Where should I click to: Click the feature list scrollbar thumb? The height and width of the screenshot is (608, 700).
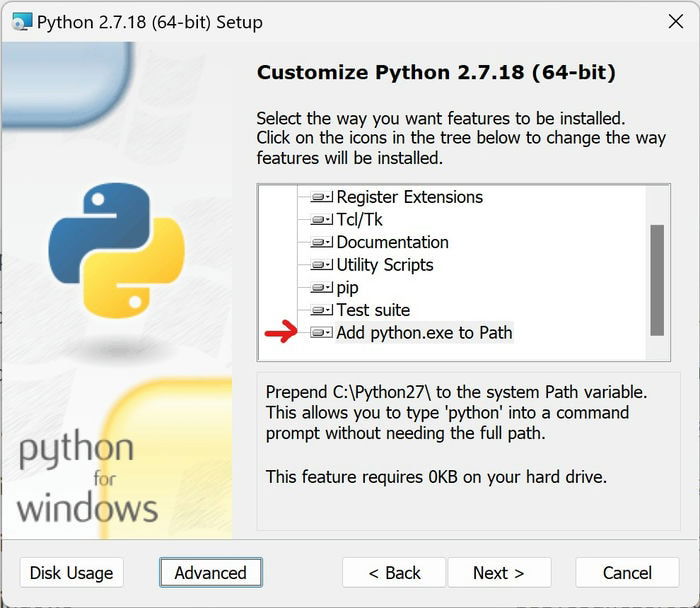pyautogui.click(x=657, y=280)
